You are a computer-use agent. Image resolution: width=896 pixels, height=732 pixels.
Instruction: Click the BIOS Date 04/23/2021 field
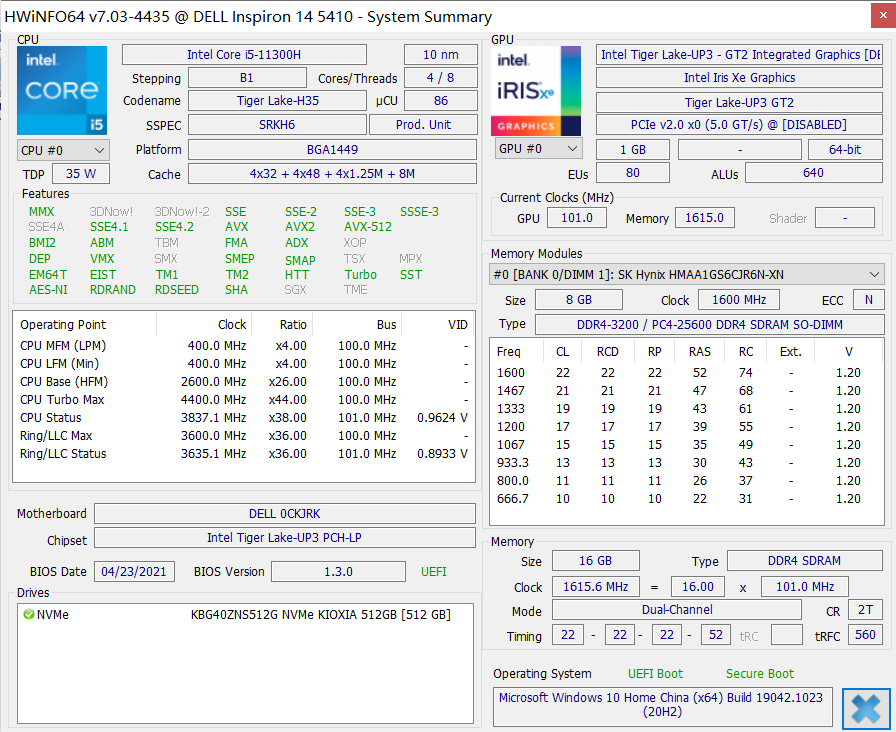coord(135,572)
